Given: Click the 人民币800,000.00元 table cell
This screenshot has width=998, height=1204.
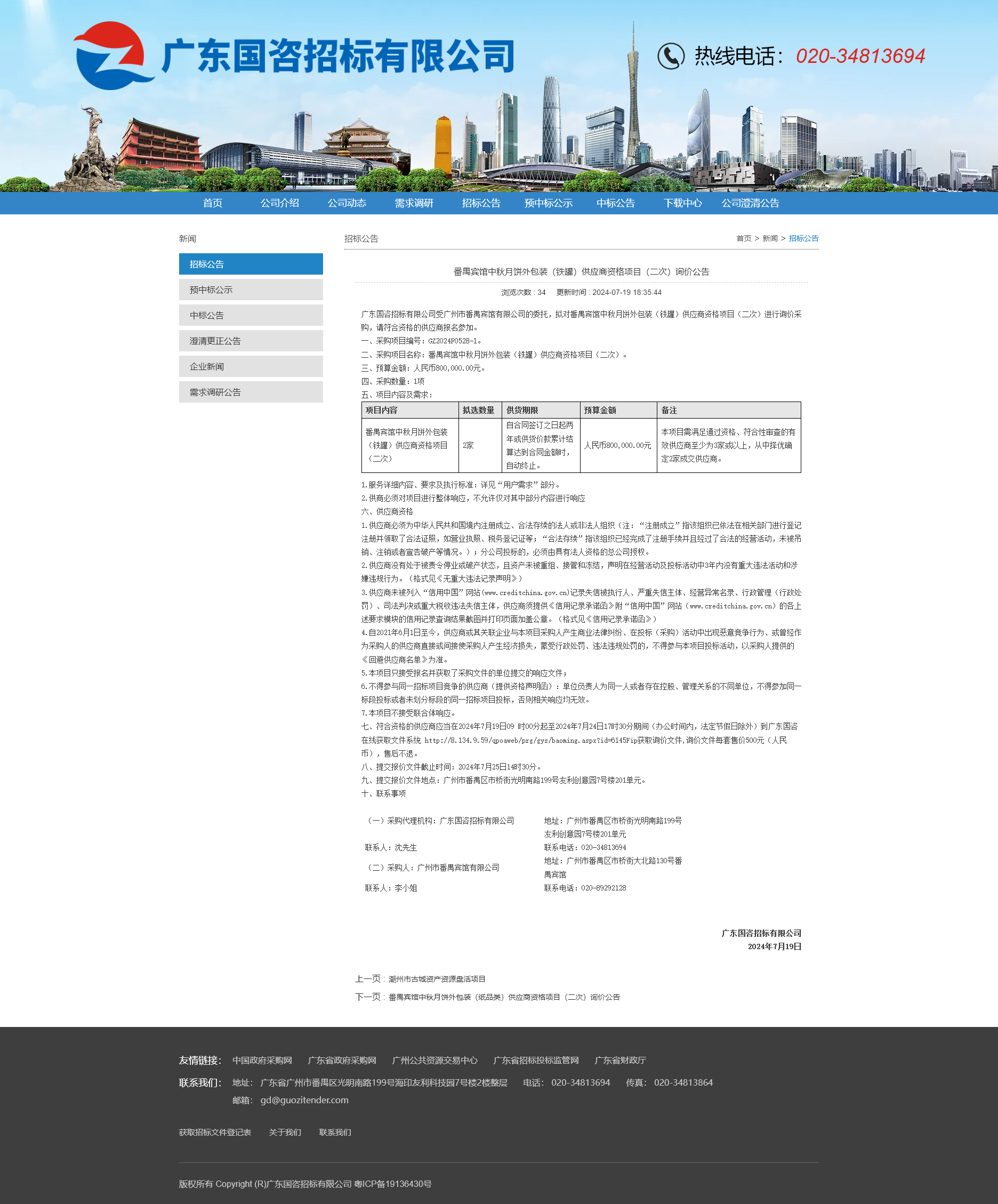Looking at the screenshot, I should point(618,445).
